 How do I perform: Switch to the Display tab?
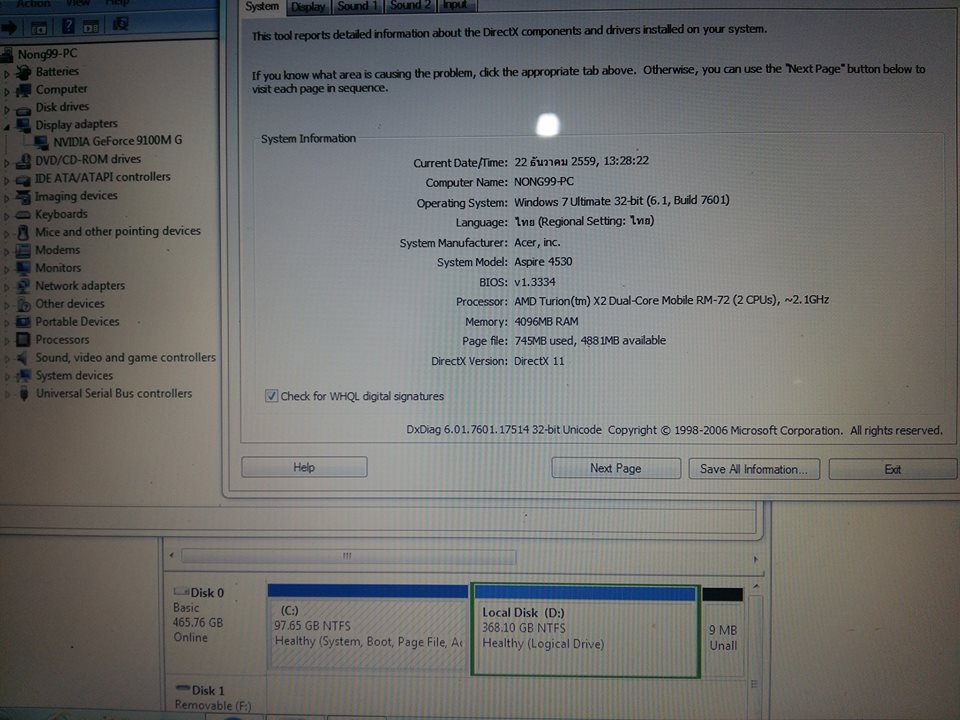(308, 7)
